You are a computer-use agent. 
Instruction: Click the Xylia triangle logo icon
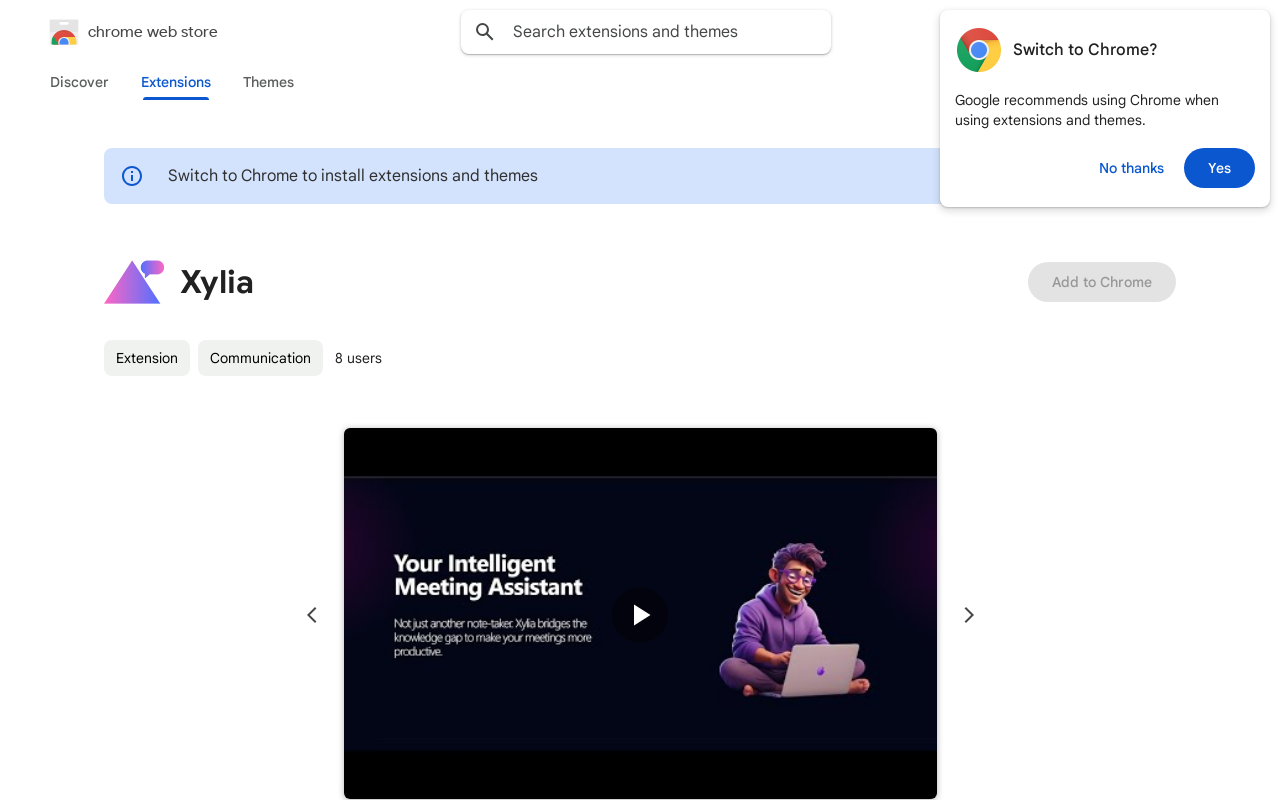point(134,282)
